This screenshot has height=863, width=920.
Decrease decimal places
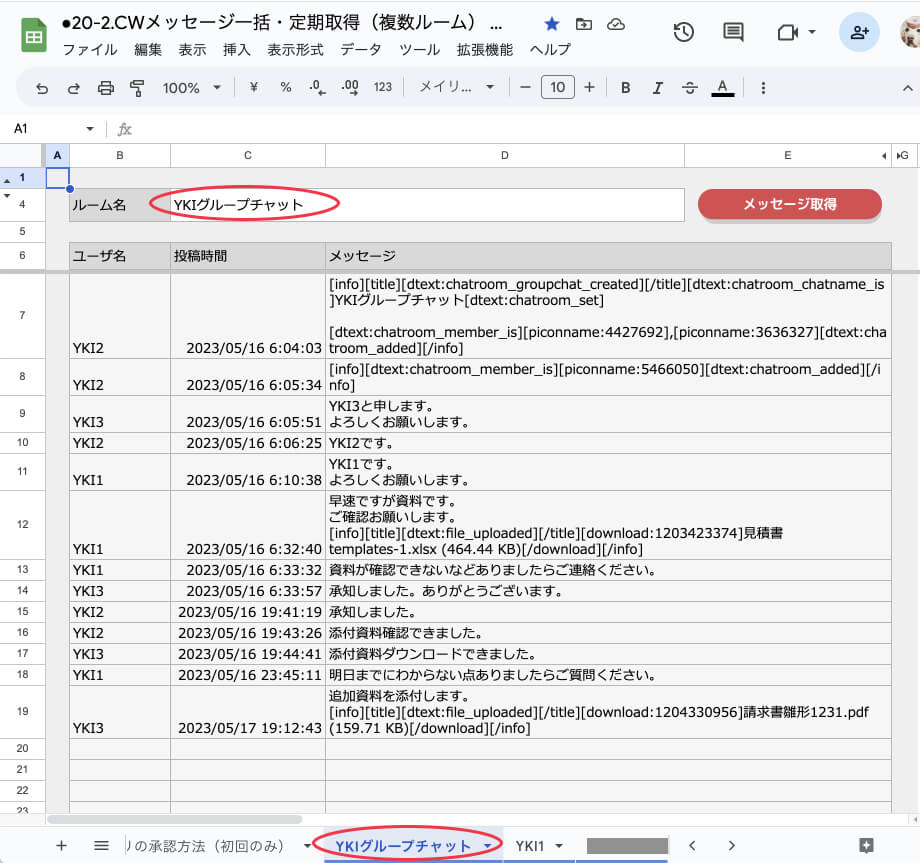pyautogui.click(x=317, y=87)
